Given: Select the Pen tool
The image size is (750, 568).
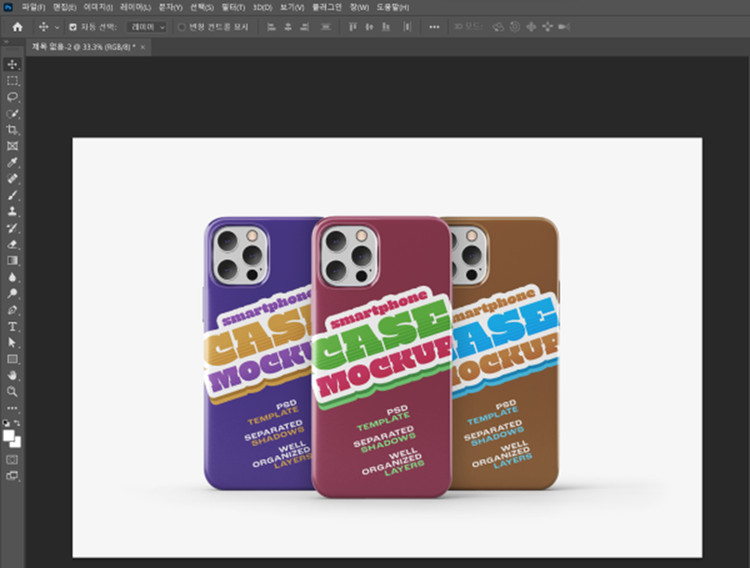Looking at the screenshot, I should click(x=12, y=310).
